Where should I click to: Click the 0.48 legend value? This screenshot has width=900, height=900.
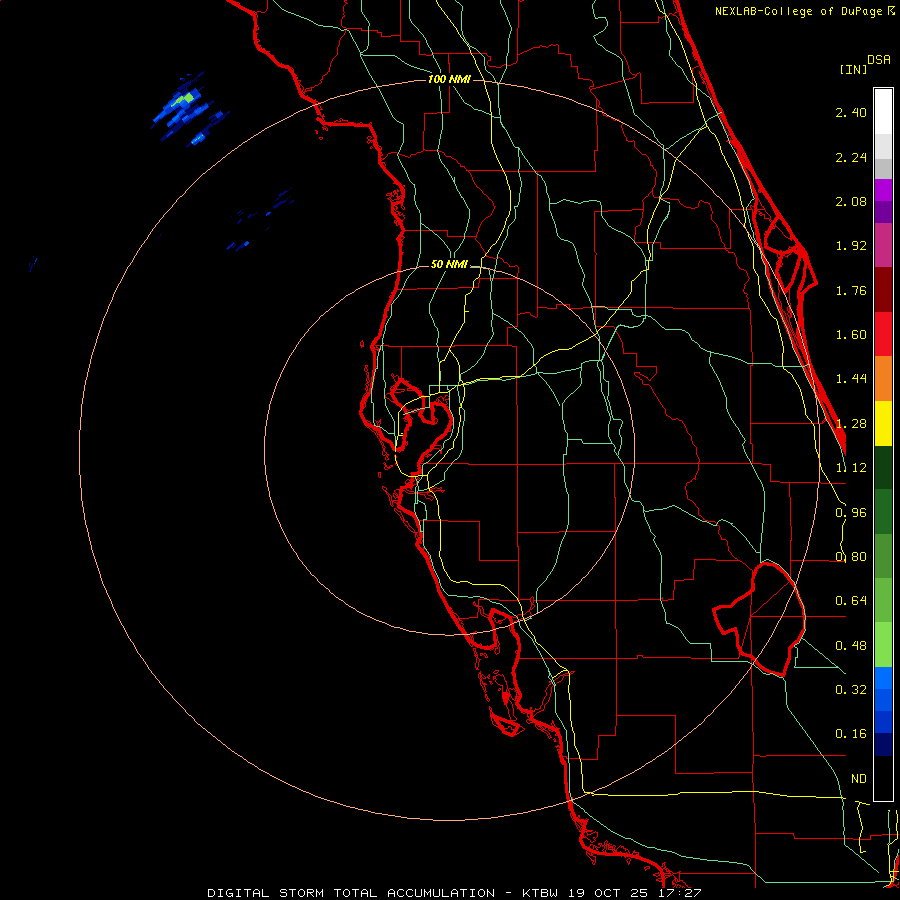click(x=851, y=646)
